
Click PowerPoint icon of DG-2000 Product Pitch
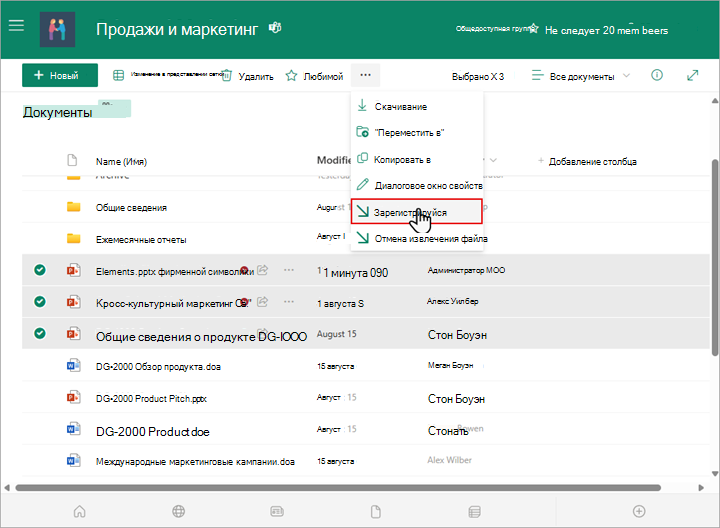tap(73, 397)
